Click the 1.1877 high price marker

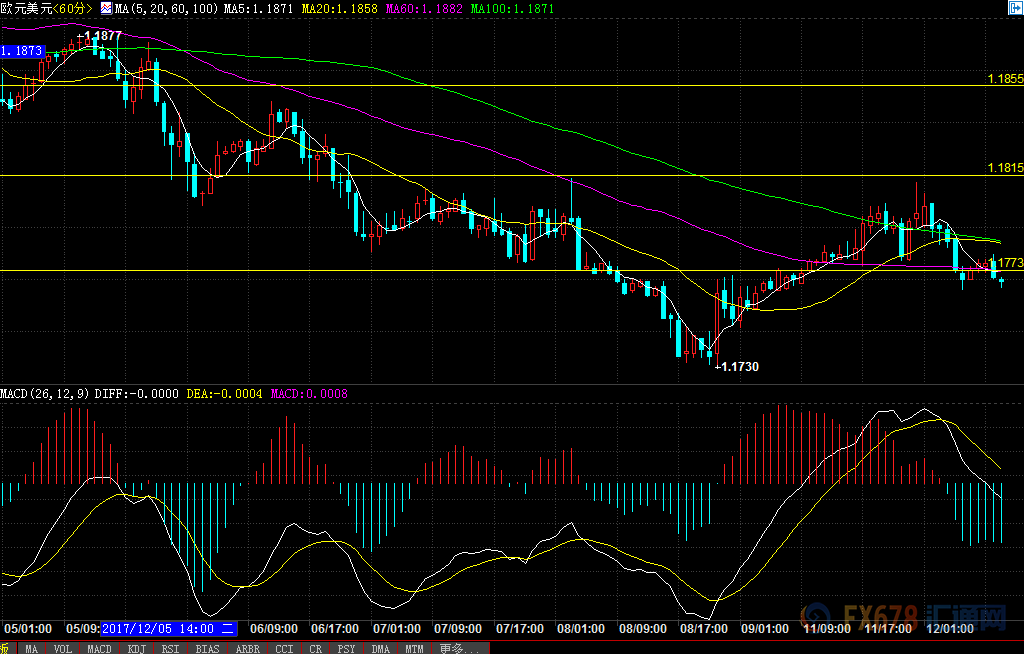(x=102, y=35)
